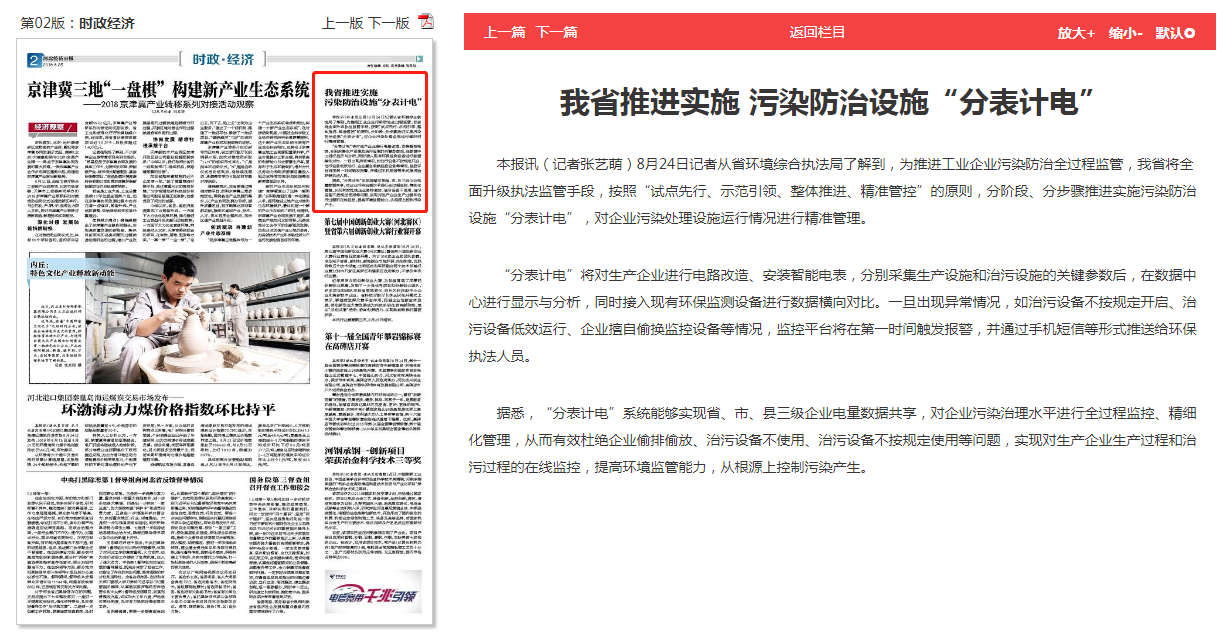Screen dimensions: 1223x638
Task: Reset font size with 默认
Action: coord(1168,33)
